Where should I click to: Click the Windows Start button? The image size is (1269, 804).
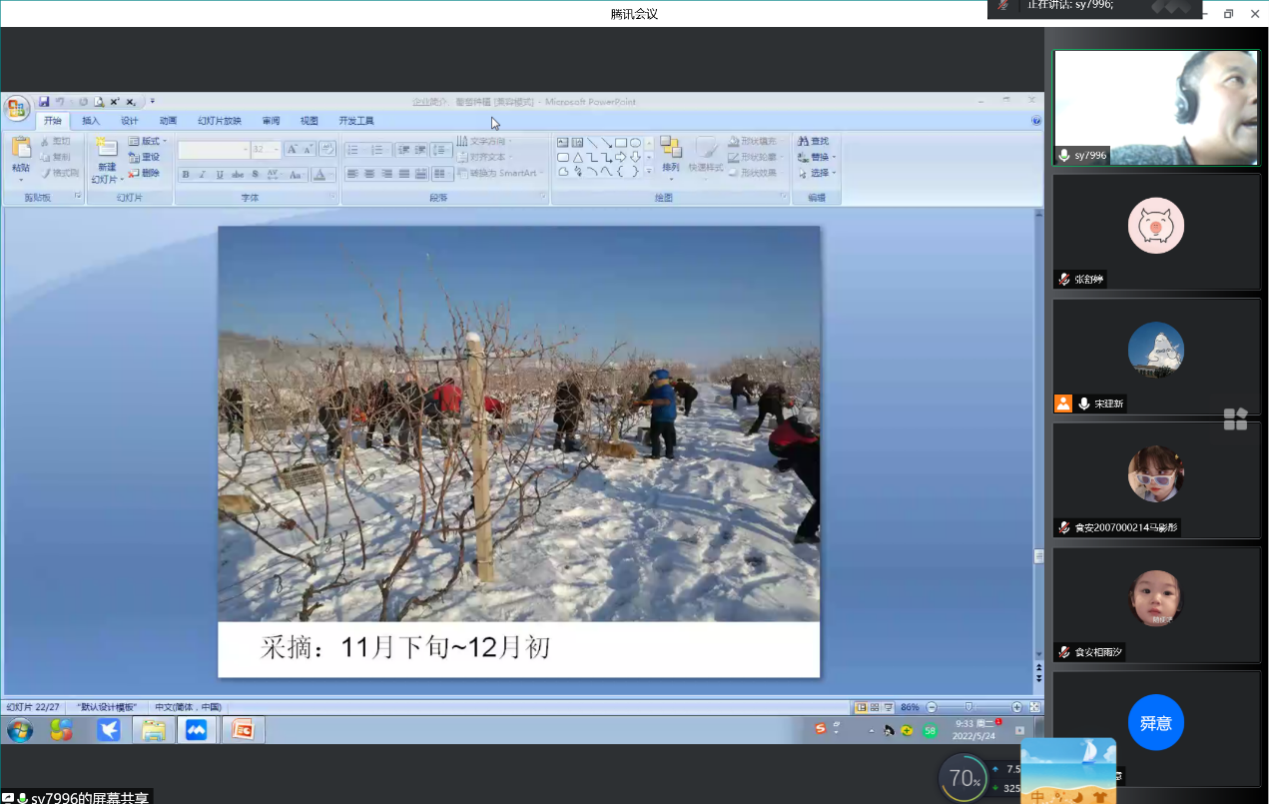[x=19, y=730]
